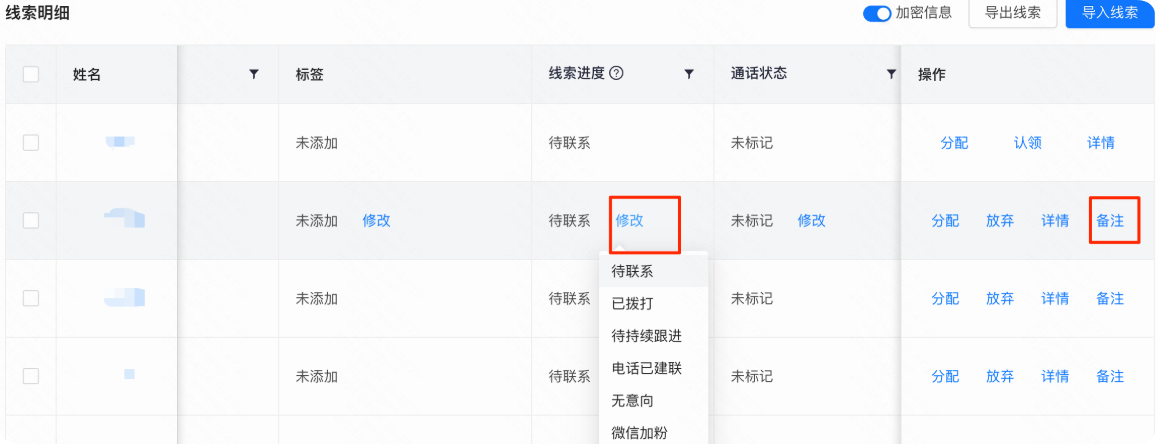1156x444 pixels.
Task: Click 分配 in the second row
Action: point(945,220)
